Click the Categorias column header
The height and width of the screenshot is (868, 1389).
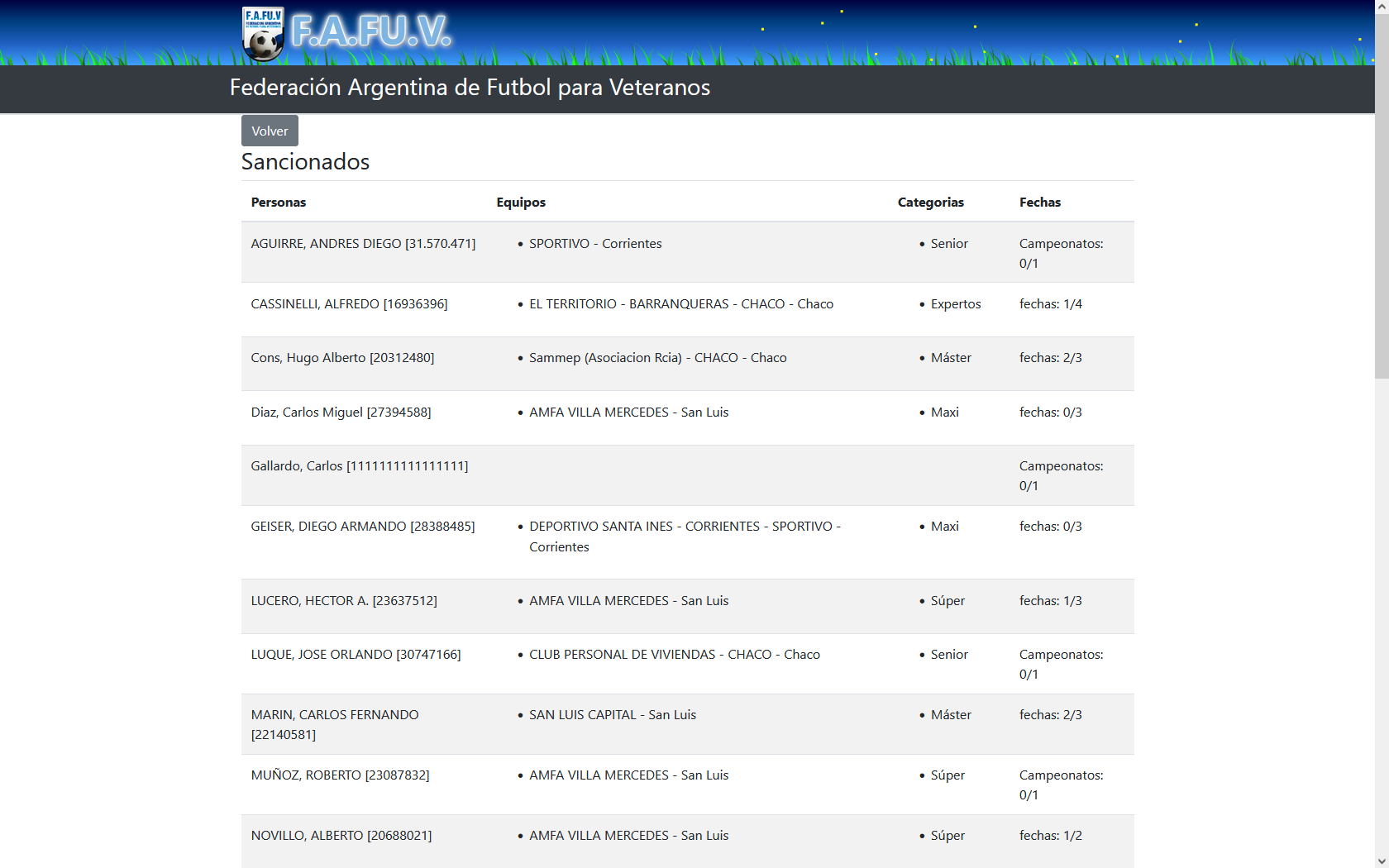930,203
